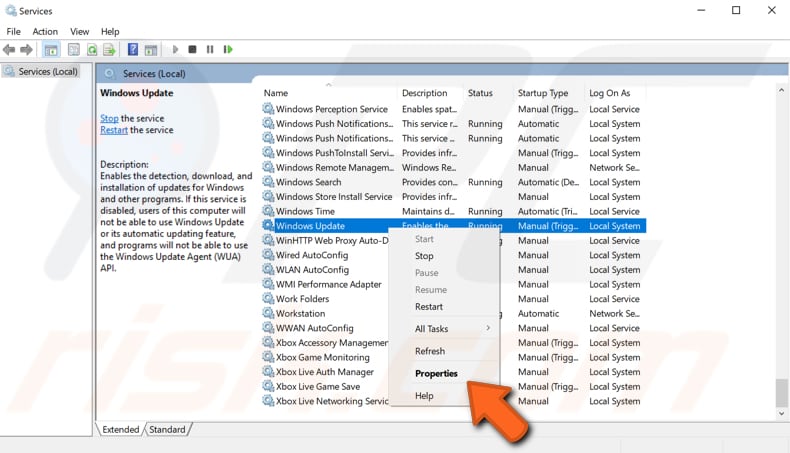The image size is (790, 453).
Task: Click the Forward arrow toolbar icon
Action: (26, 49)
